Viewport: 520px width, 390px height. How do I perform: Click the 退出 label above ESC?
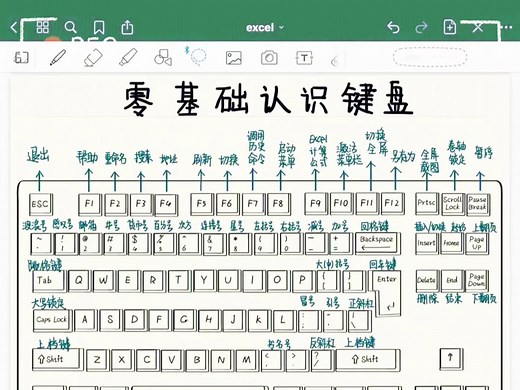pyautogui.click(x=39, y=155)
